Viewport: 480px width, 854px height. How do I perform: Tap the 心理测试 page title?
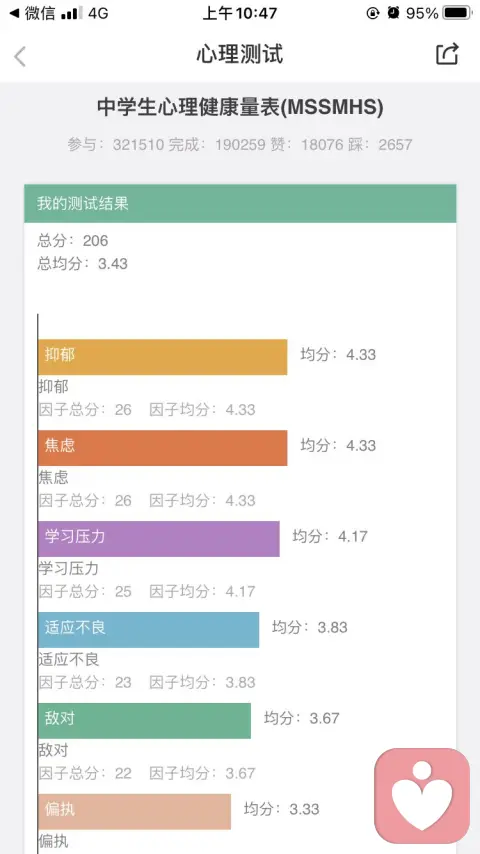point(240,55)
